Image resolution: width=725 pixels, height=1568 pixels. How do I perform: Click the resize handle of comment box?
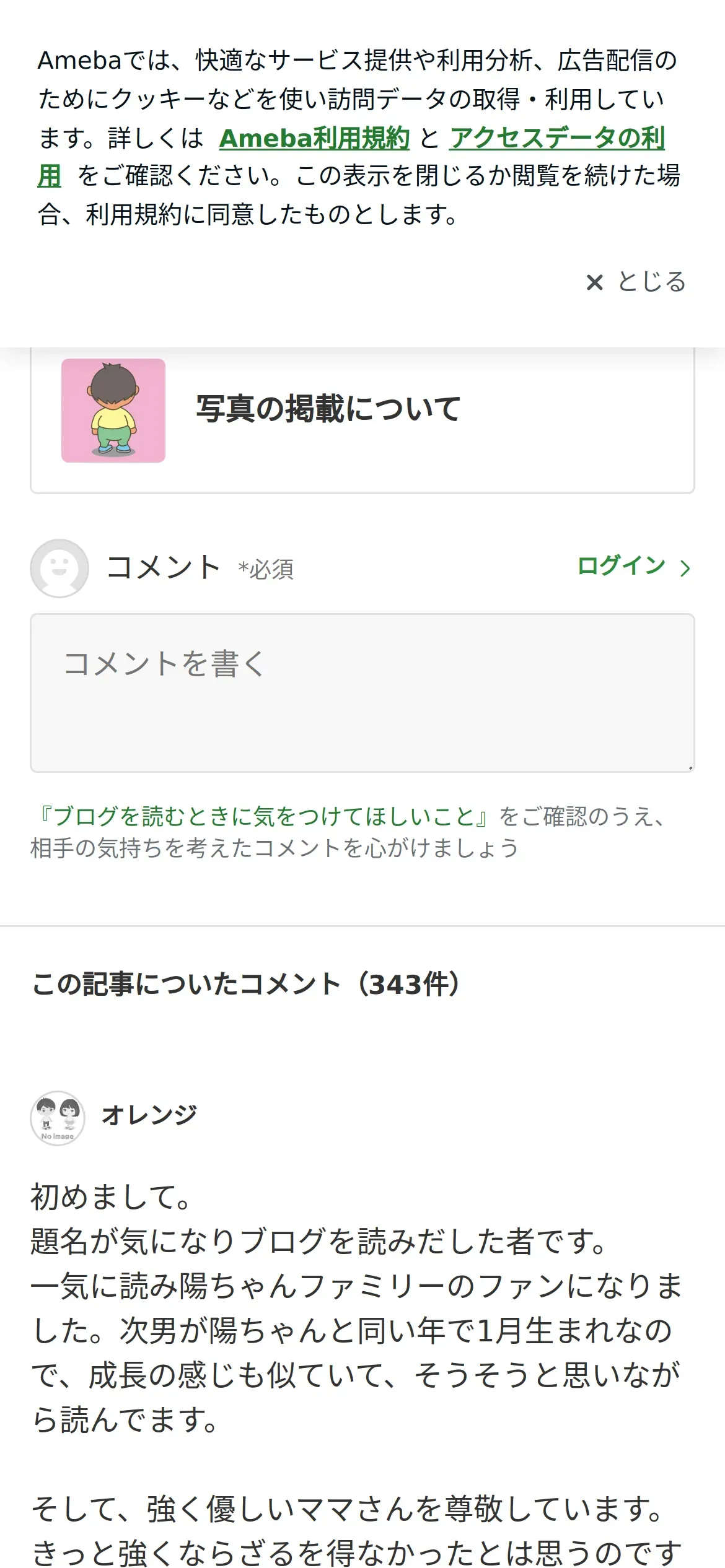pyautogui.click(x=690, y=768)
